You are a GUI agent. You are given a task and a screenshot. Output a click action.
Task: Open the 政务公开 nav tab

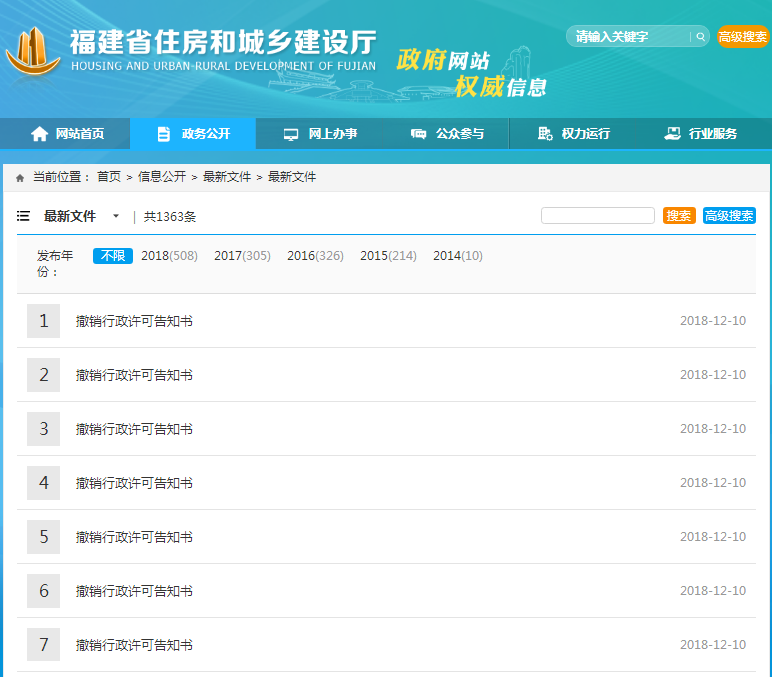pos(193,133)
